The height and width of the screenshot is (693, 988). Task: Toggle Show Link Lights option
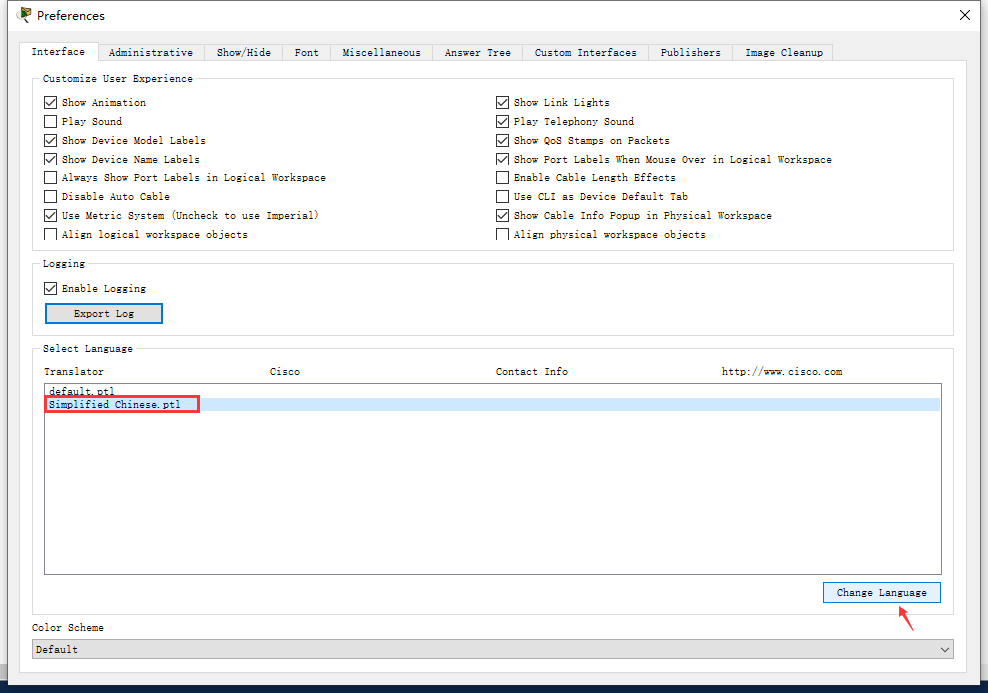pyautogui.click(x=503, y=103)
